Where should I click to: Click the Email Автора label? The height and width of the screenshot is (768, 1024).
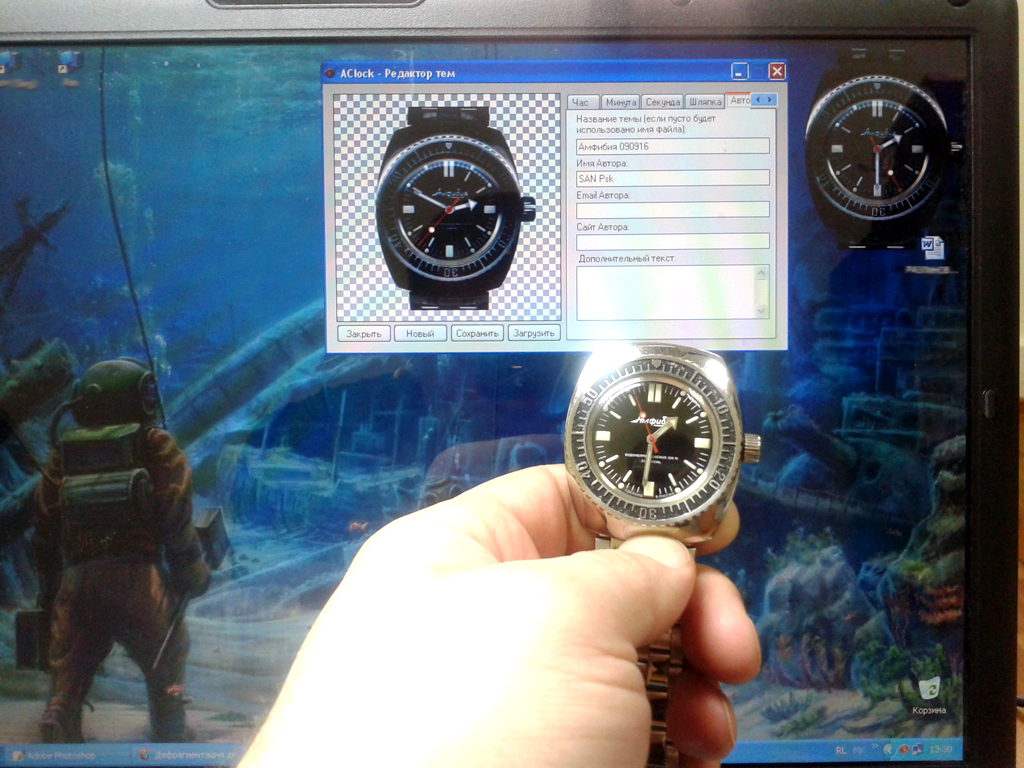click(603, 195)
